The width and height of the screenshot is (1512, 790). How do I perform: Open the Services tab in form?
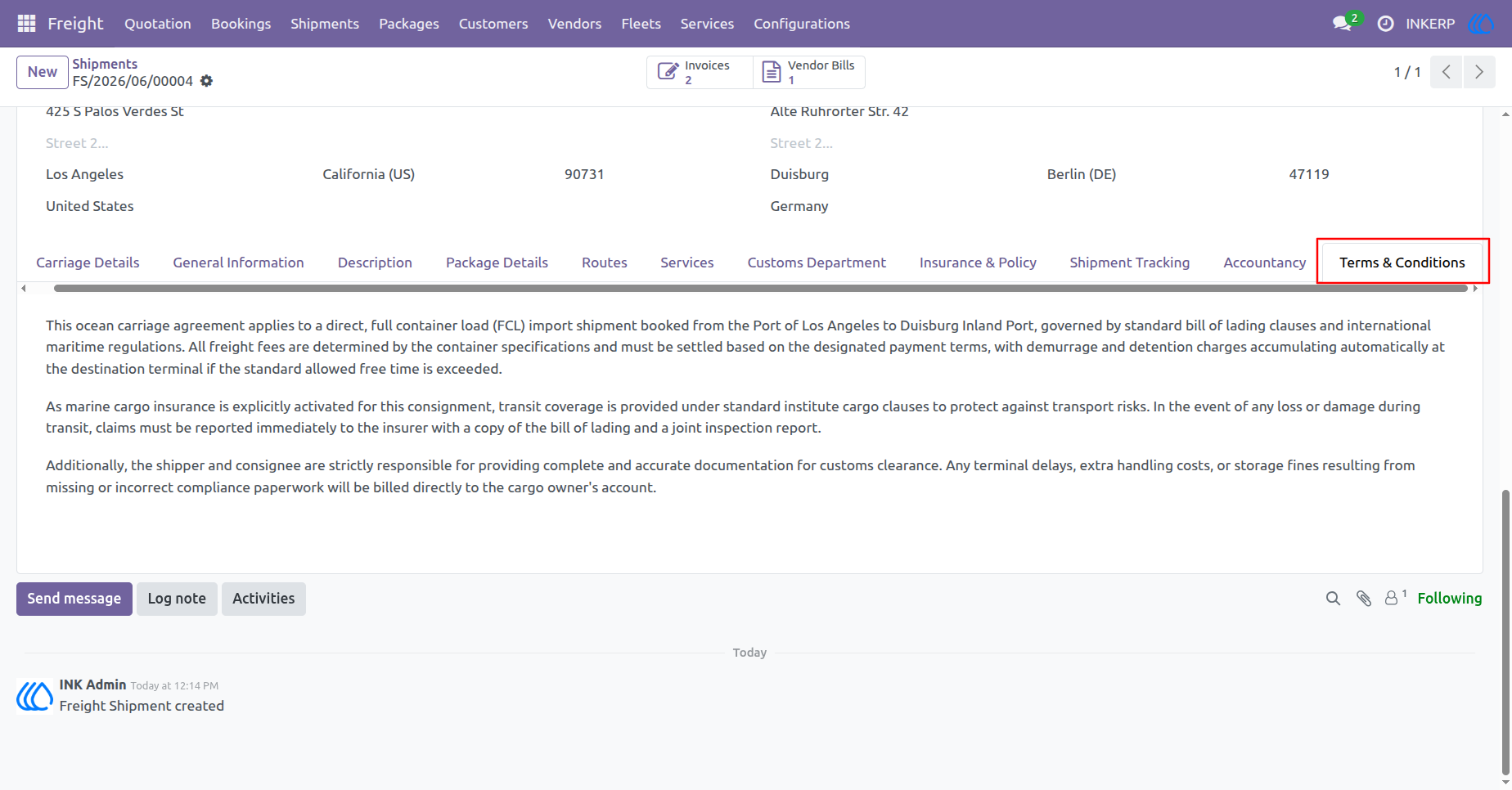687,263
